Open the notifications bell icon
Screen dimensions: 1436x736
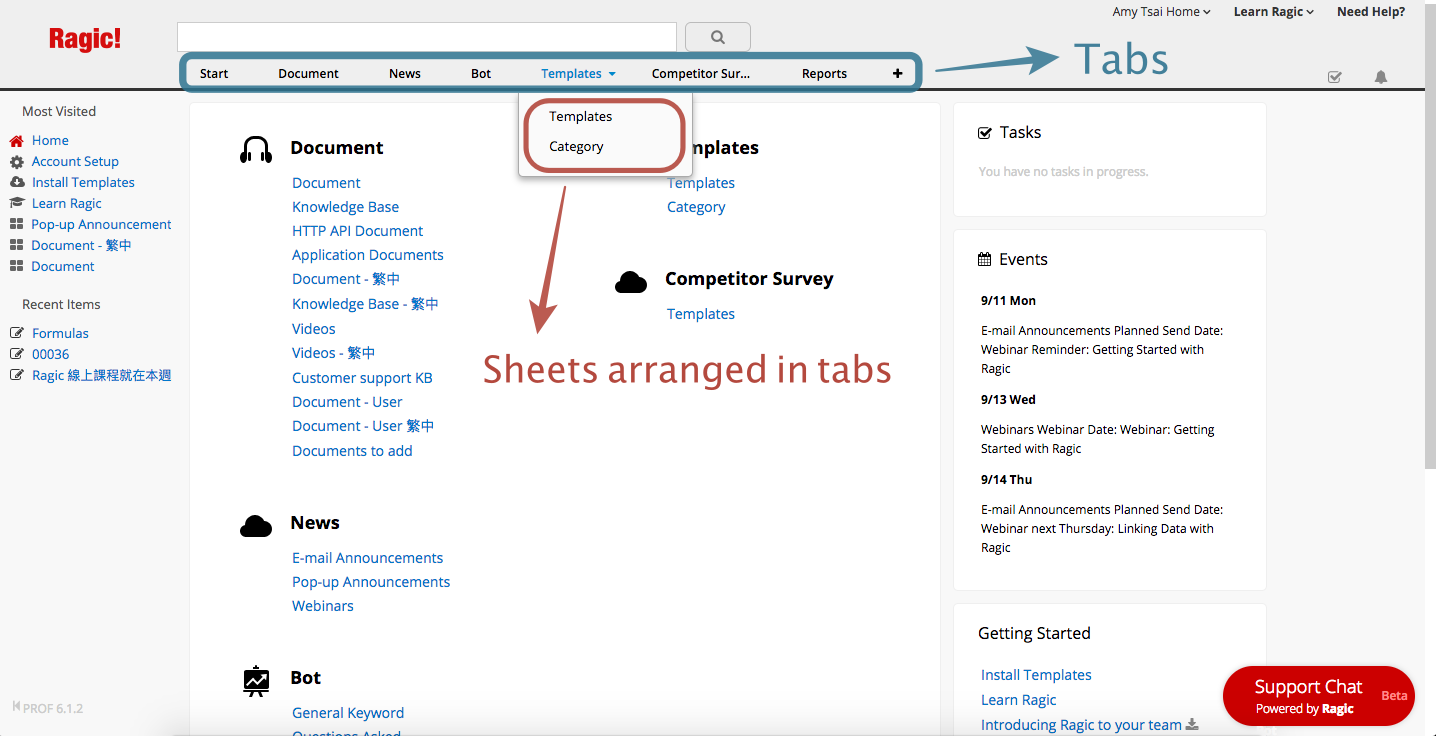pos(1381,76)
